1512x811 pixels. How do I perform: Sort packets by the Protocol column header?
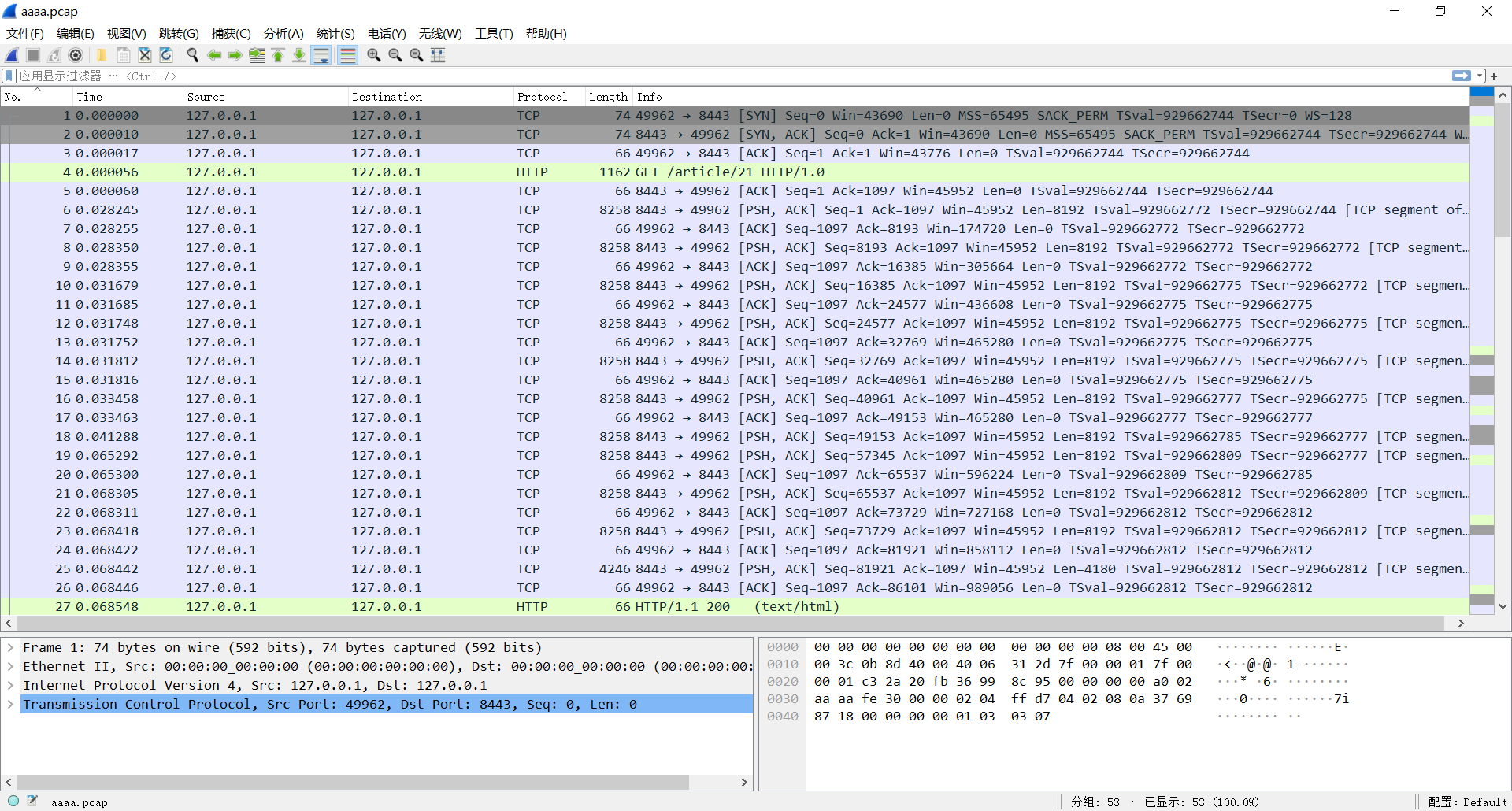[542, 97]
